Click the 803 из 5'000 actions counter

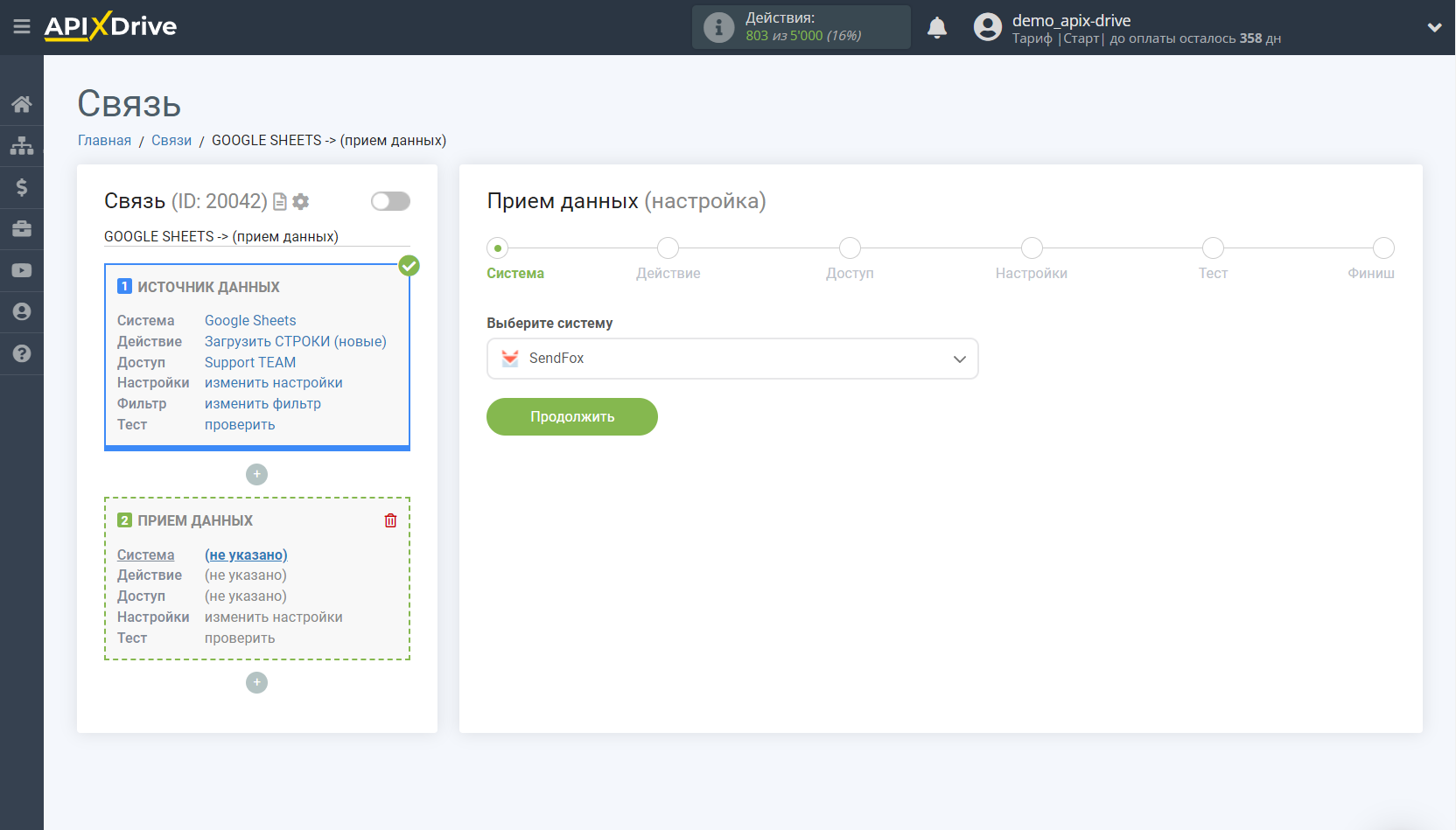tap(803, 36)
